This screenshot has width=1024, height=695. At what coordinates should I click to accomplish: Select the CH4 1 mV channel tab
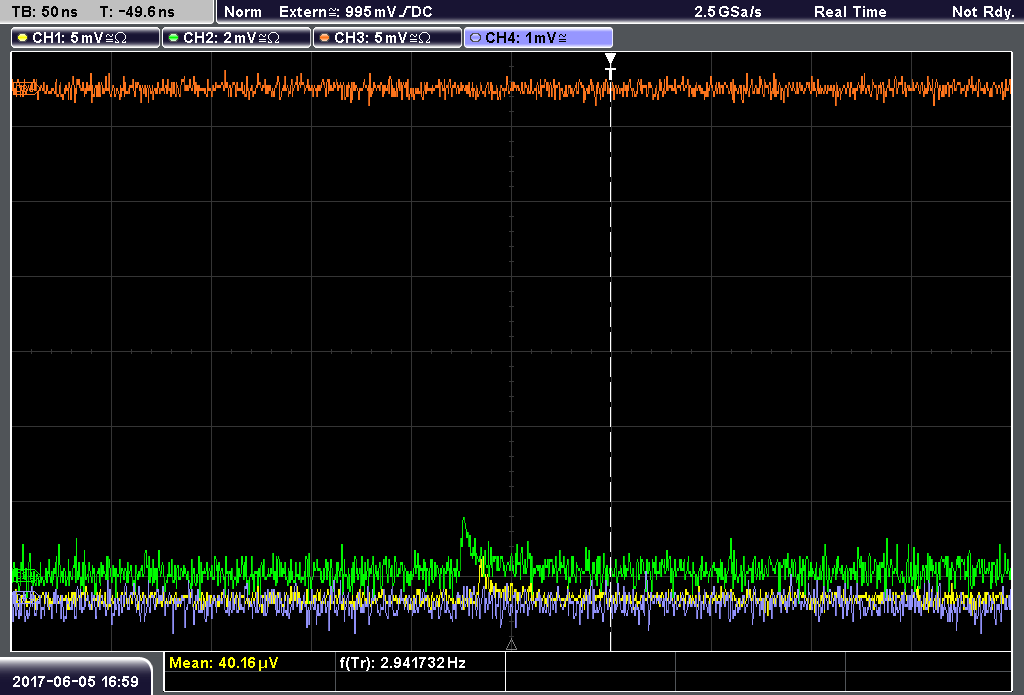tap(538, 38)
